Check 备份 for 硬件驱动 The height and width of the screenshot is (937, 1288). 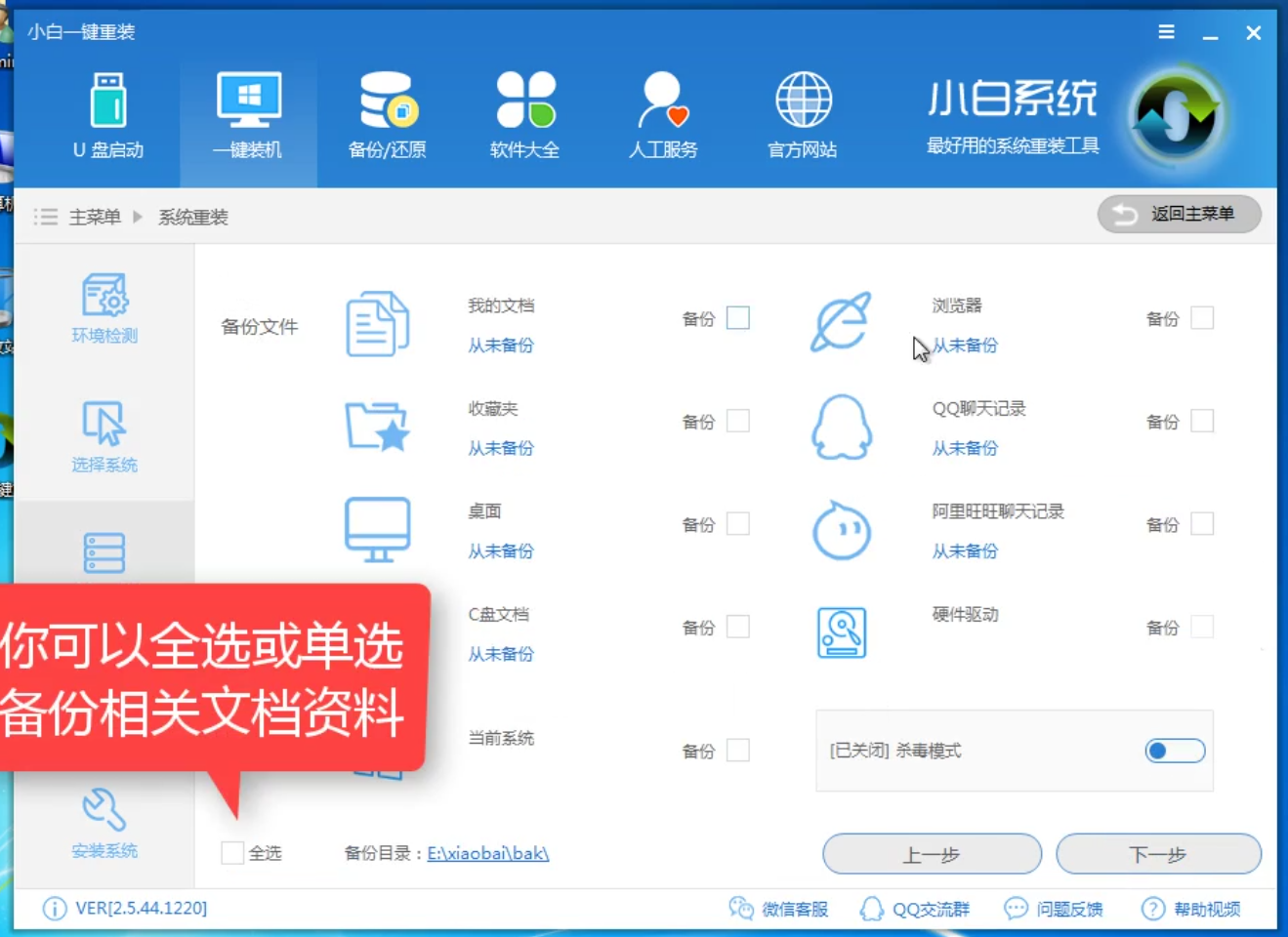pyautogui.click(x=1202, y=627)
